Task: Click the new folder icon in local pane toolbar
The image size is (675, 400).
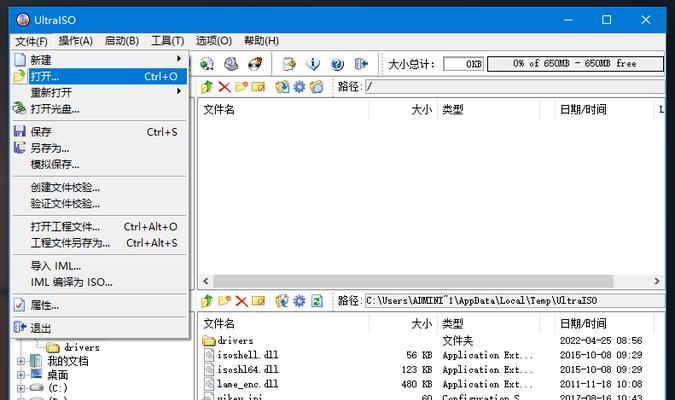Action: point(224,301)
